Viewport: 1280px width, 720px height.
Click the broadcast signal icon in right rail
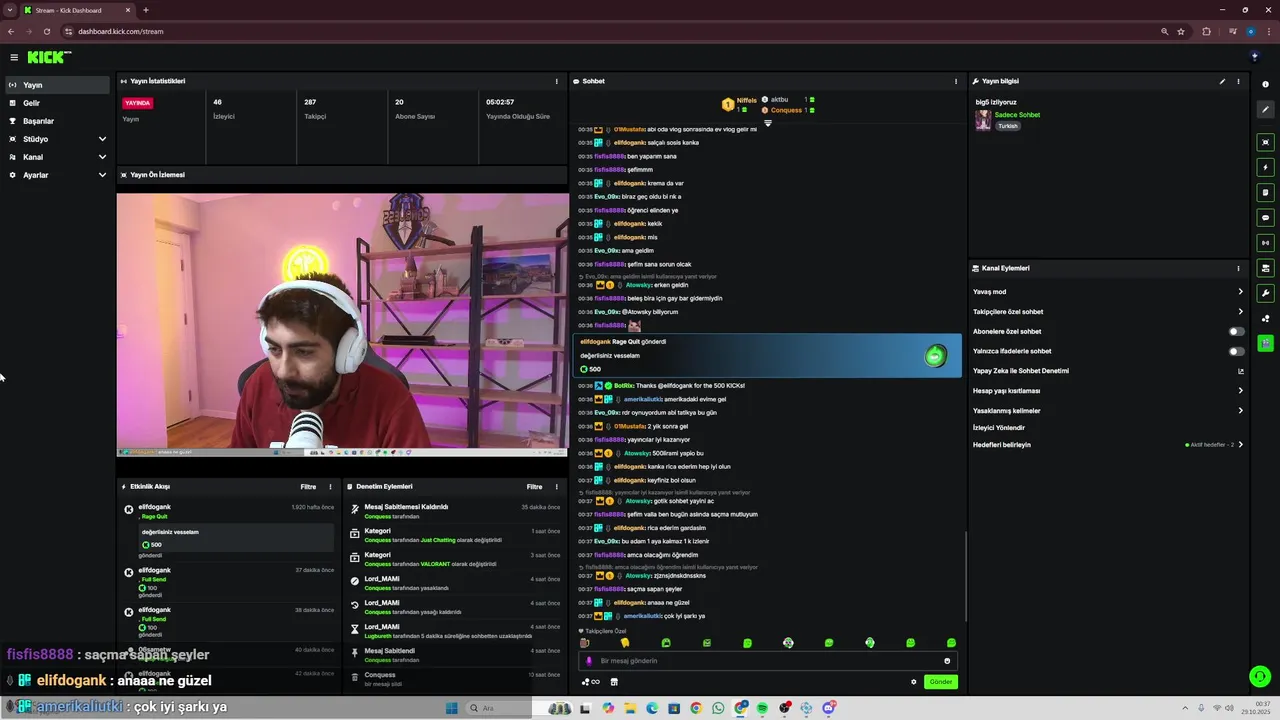pos(1265,242)
